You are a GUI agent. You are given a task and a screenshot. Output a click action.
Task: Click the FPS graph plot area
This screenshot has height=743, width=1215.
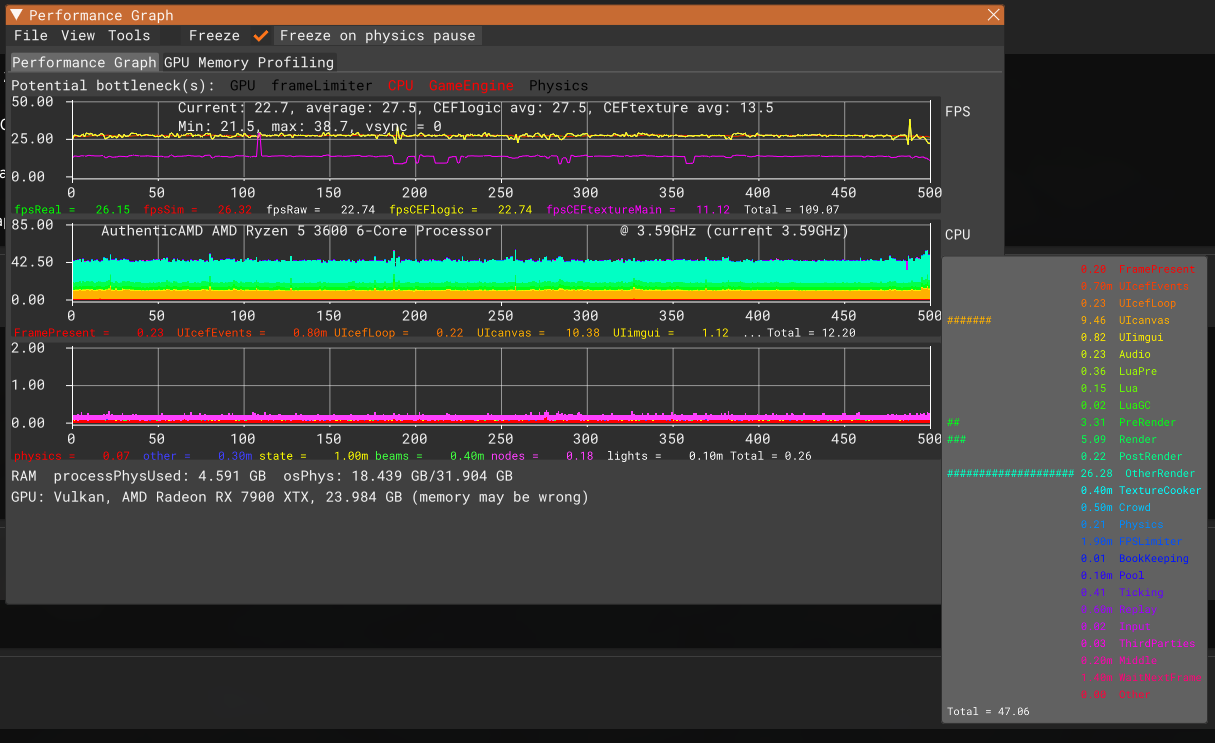(x=501, y=139)
